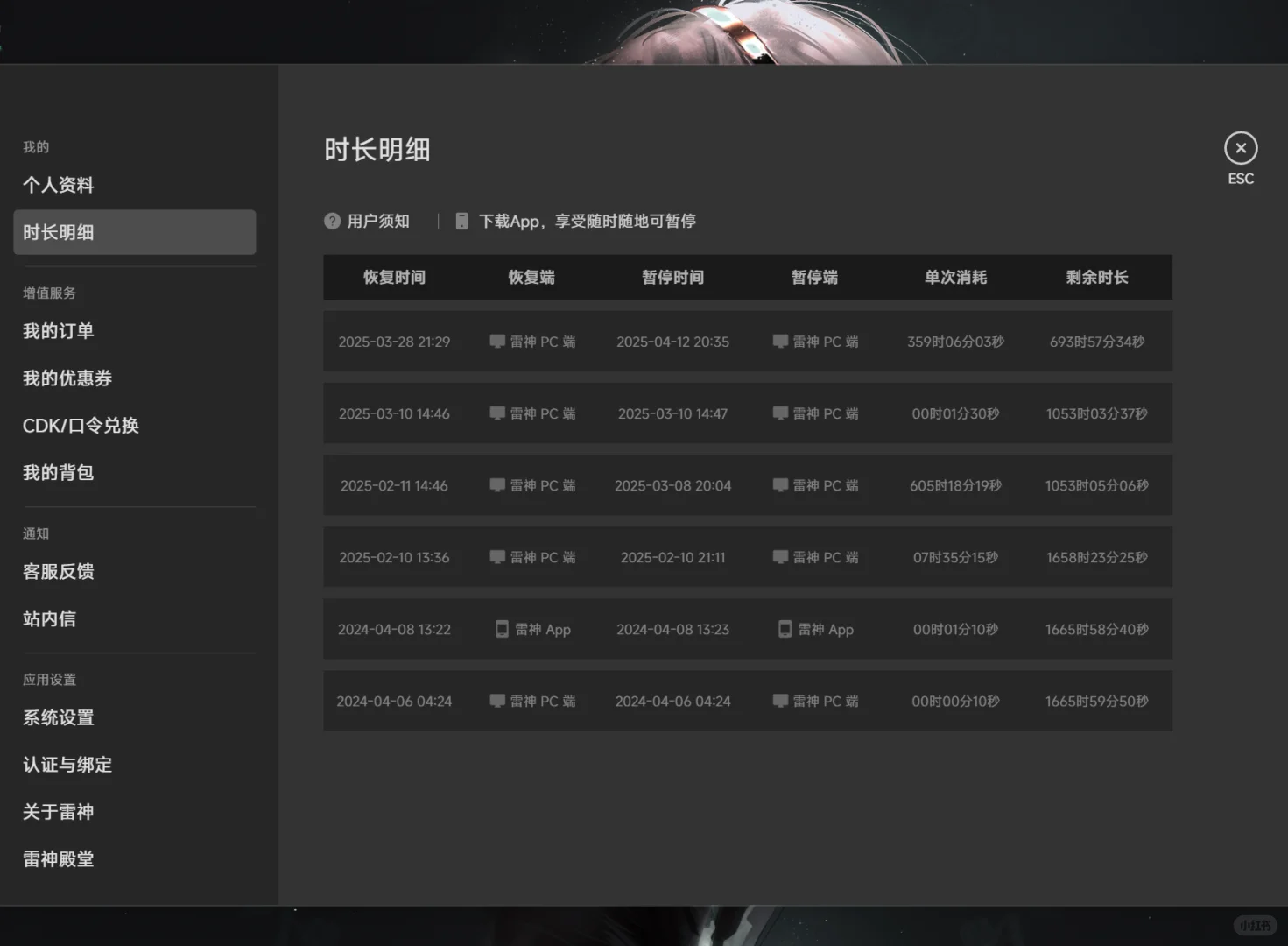Viewport: 1288px width, 946px height.
Task: Open the 用户须知 question mark help icon
Action: tap(333, 221)
